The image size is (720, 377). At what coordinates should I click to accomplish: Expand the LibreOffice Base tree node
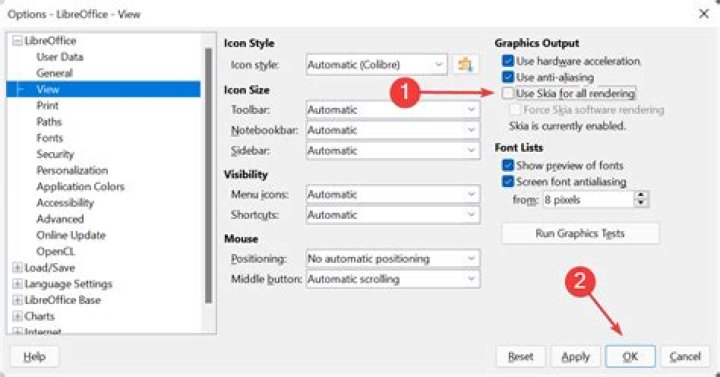(x=17, y=300)
